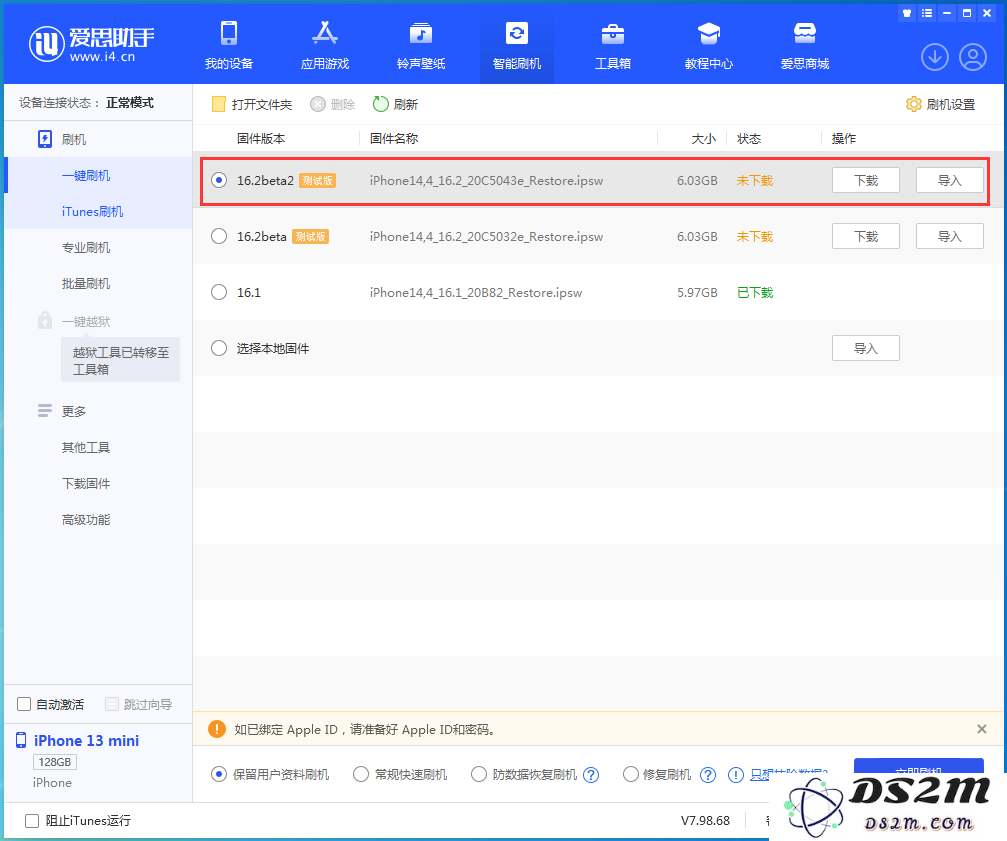Click 导入 for local firmware
Screen dimensions: 1007x841
point(866,348)
